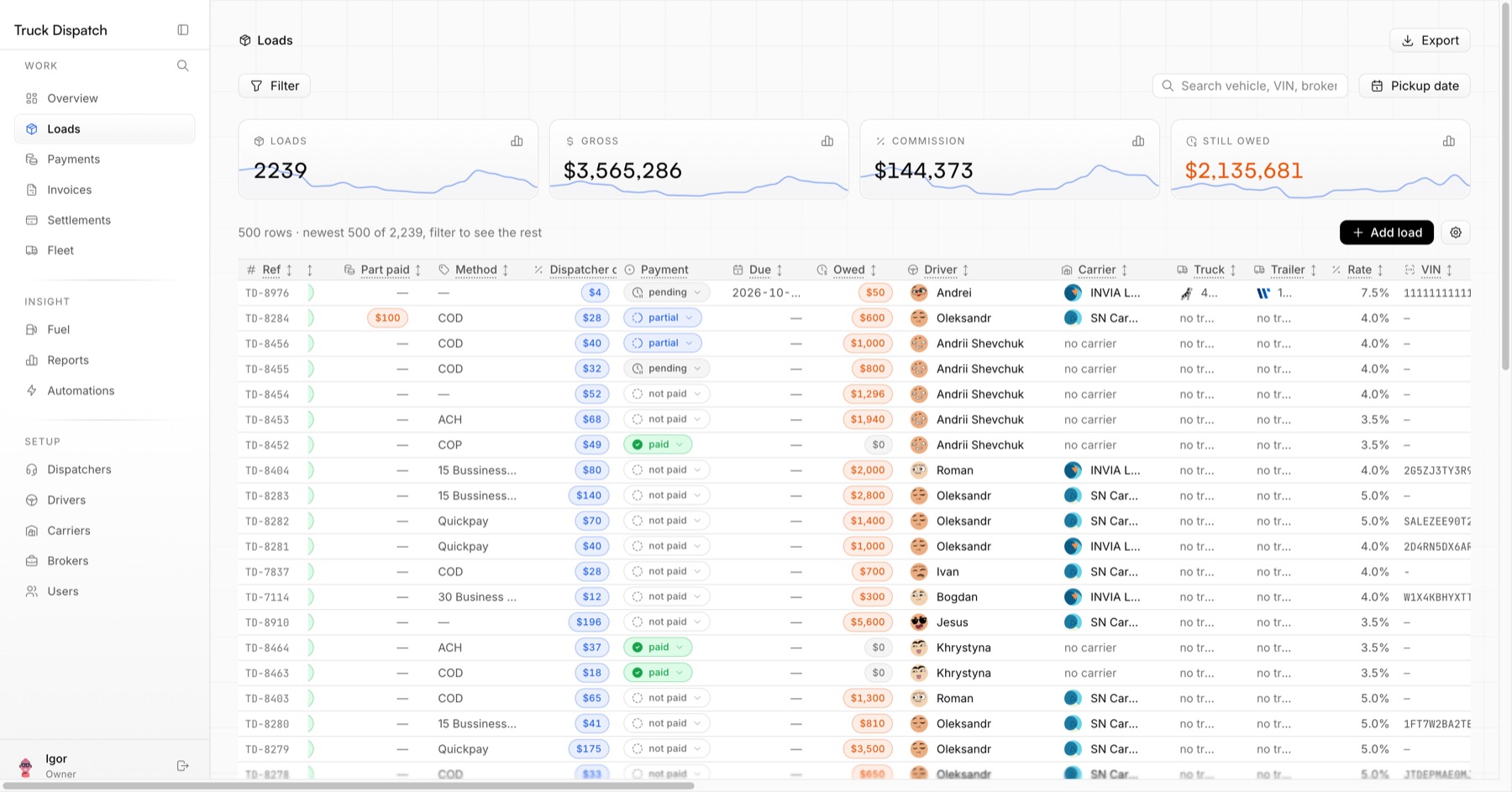
Task: Open Settlements in sidebar
Action: [105, 220]
